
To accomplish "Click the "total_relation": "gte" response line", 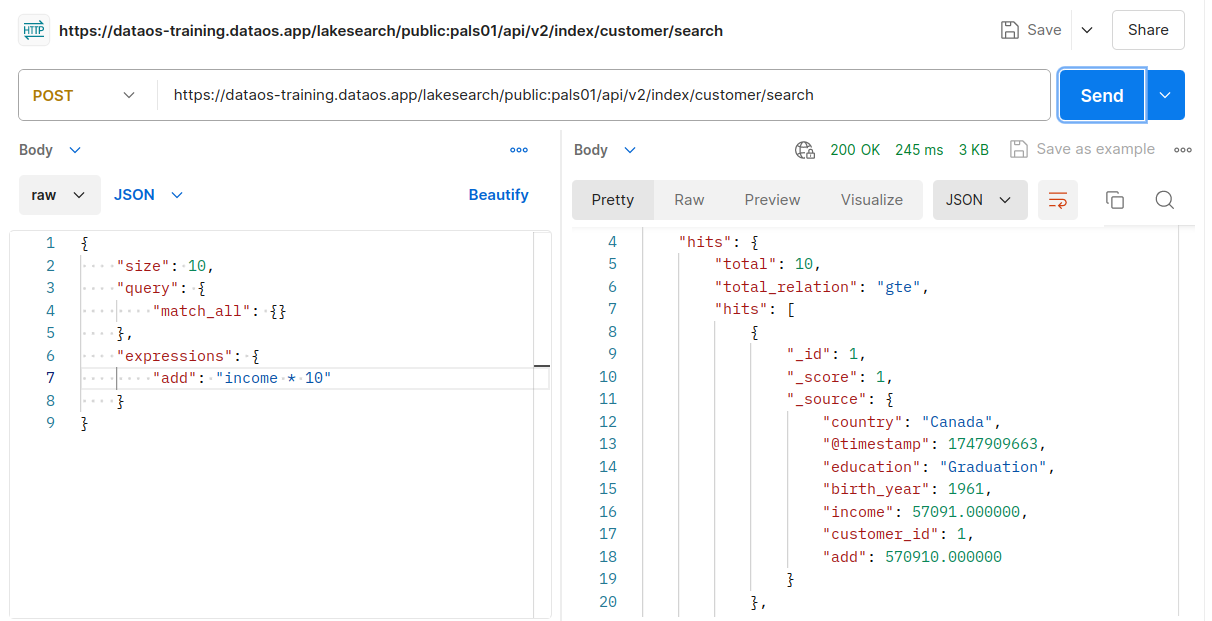I will pos(823,287).
